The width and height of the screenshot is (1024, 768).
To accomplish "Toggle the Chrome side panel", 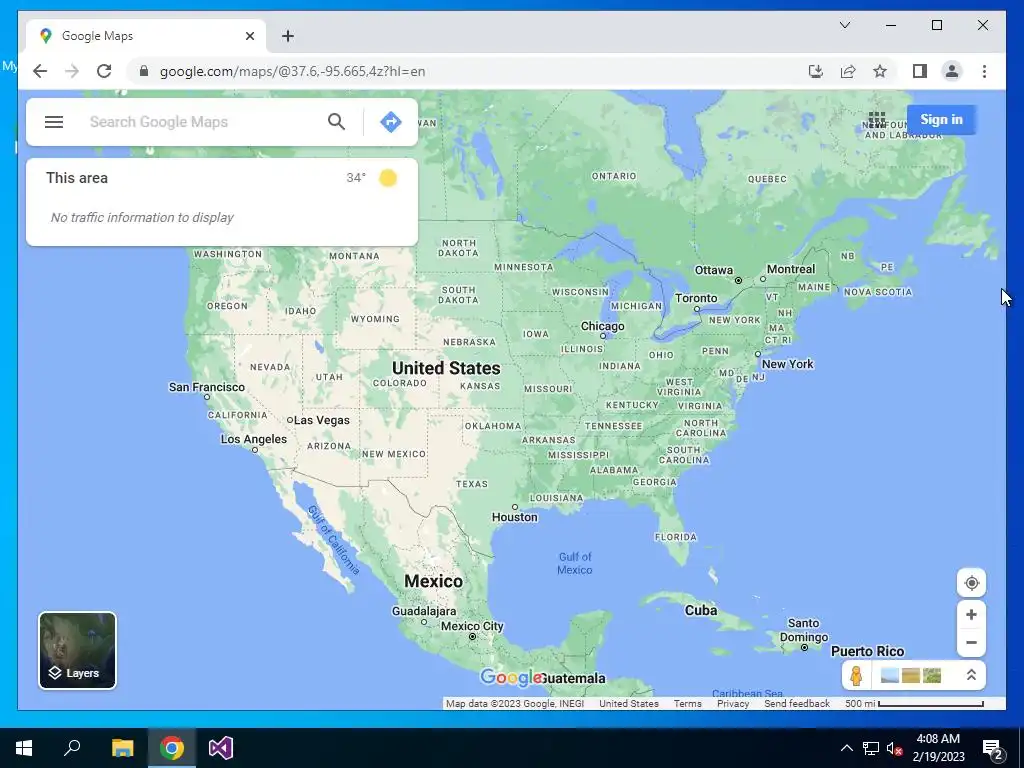I will point(920,71).
